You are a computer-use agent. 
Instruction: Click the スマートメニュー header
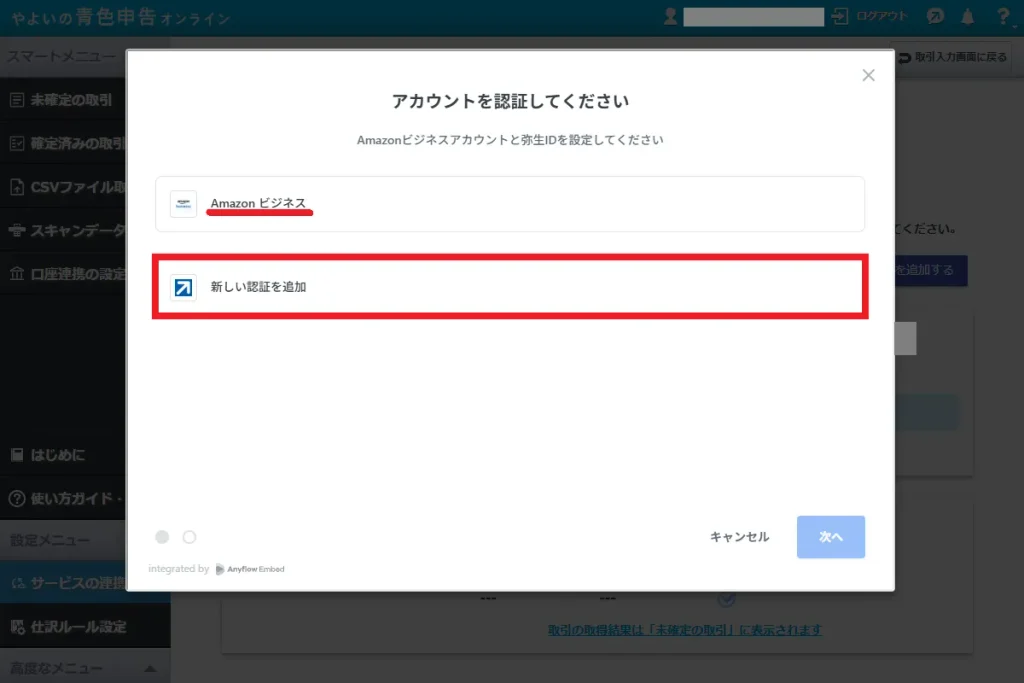(63, 57)
